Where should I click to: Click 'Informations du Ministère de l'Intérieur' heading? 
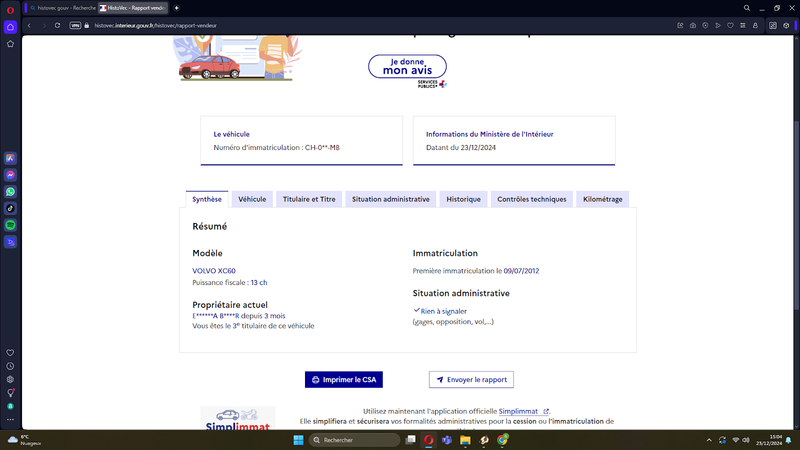click(489, 134)
